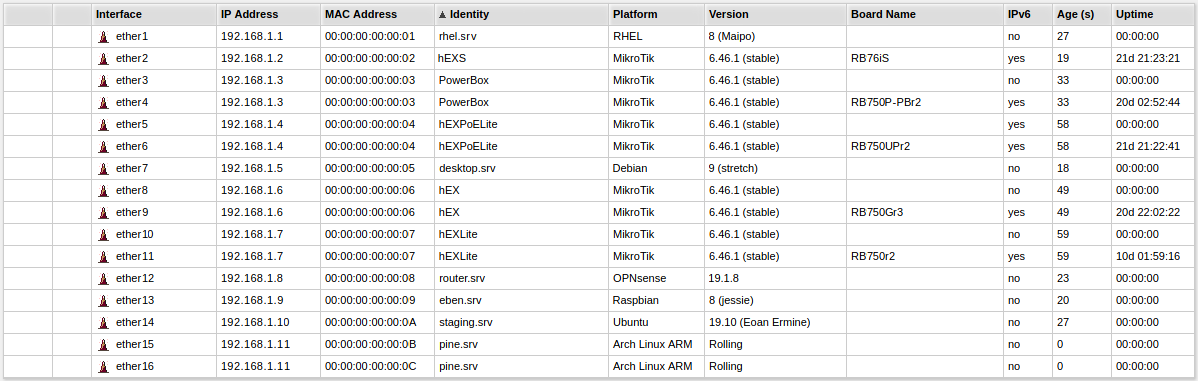
Task: Click IP address 192.168.1.5
Action: pyautogui.click(x=251, y=169)
